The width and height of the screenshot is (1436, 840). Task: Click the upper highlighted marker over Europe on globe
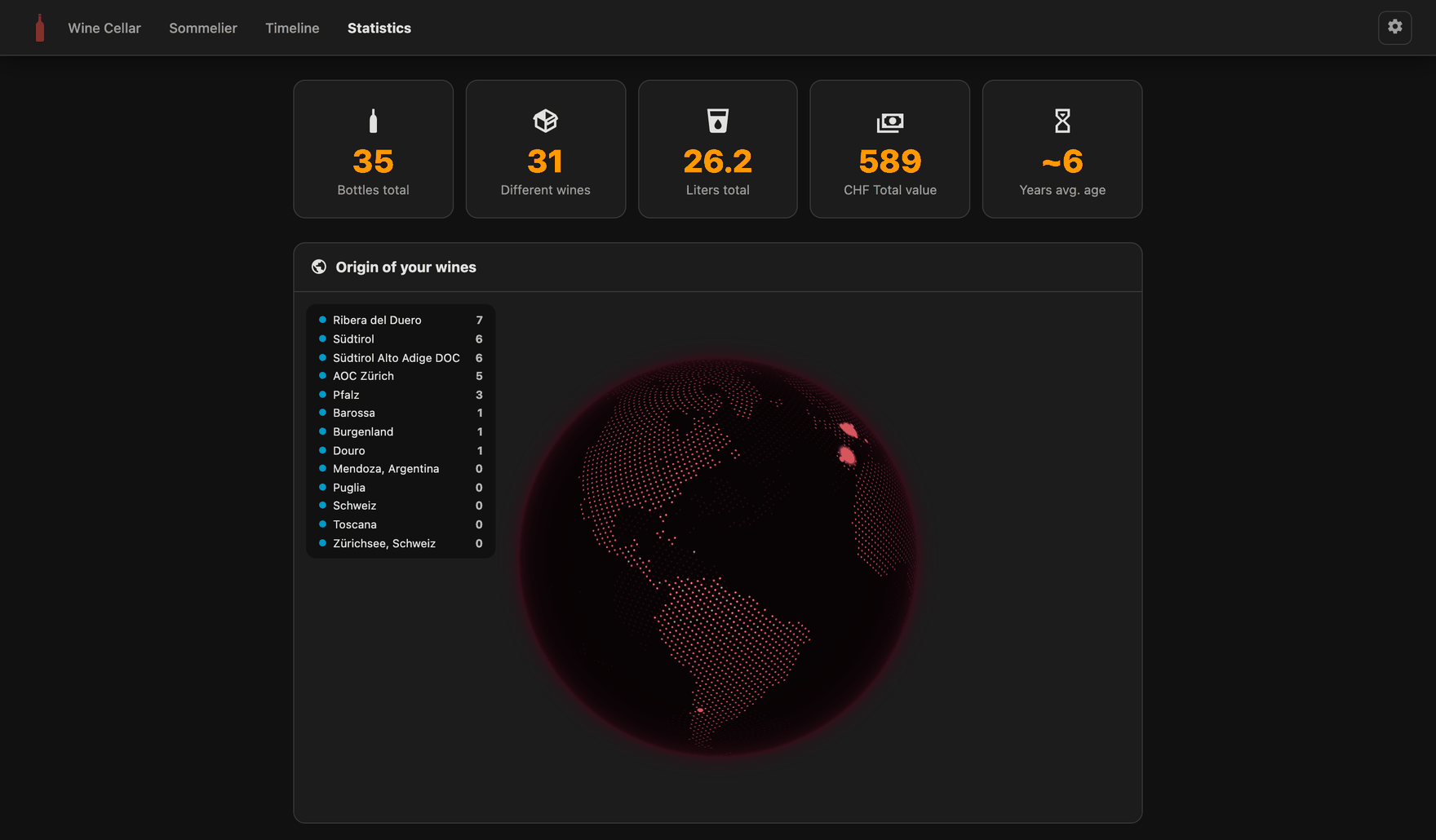pyautogui.click(x=849, y=429)
